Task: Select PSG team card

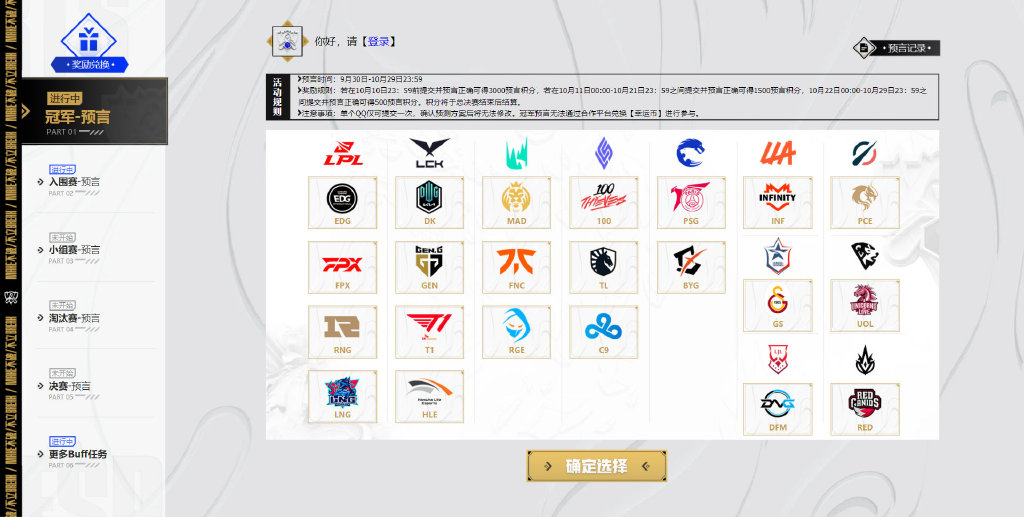Action: tap(691, 202)
